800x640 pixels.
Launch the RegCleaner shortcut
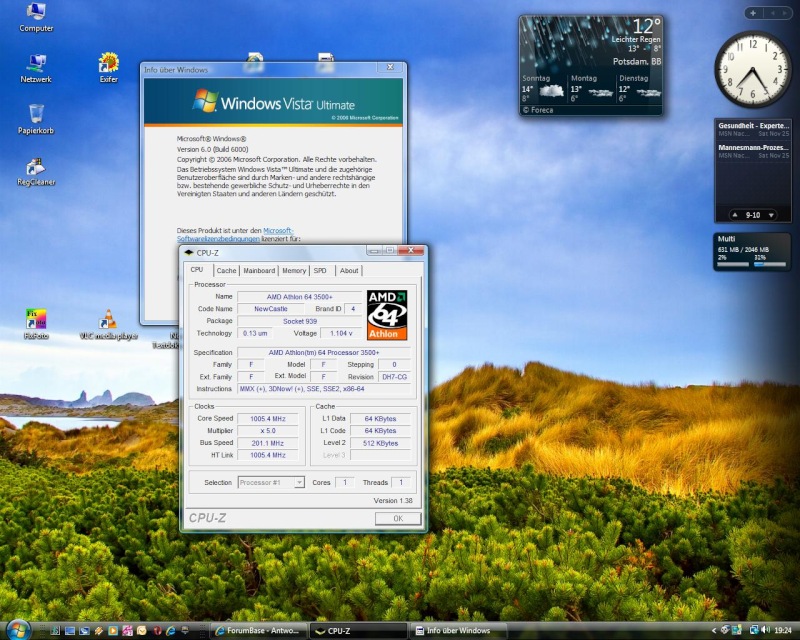pyautogui.click(x=36, y=171)
